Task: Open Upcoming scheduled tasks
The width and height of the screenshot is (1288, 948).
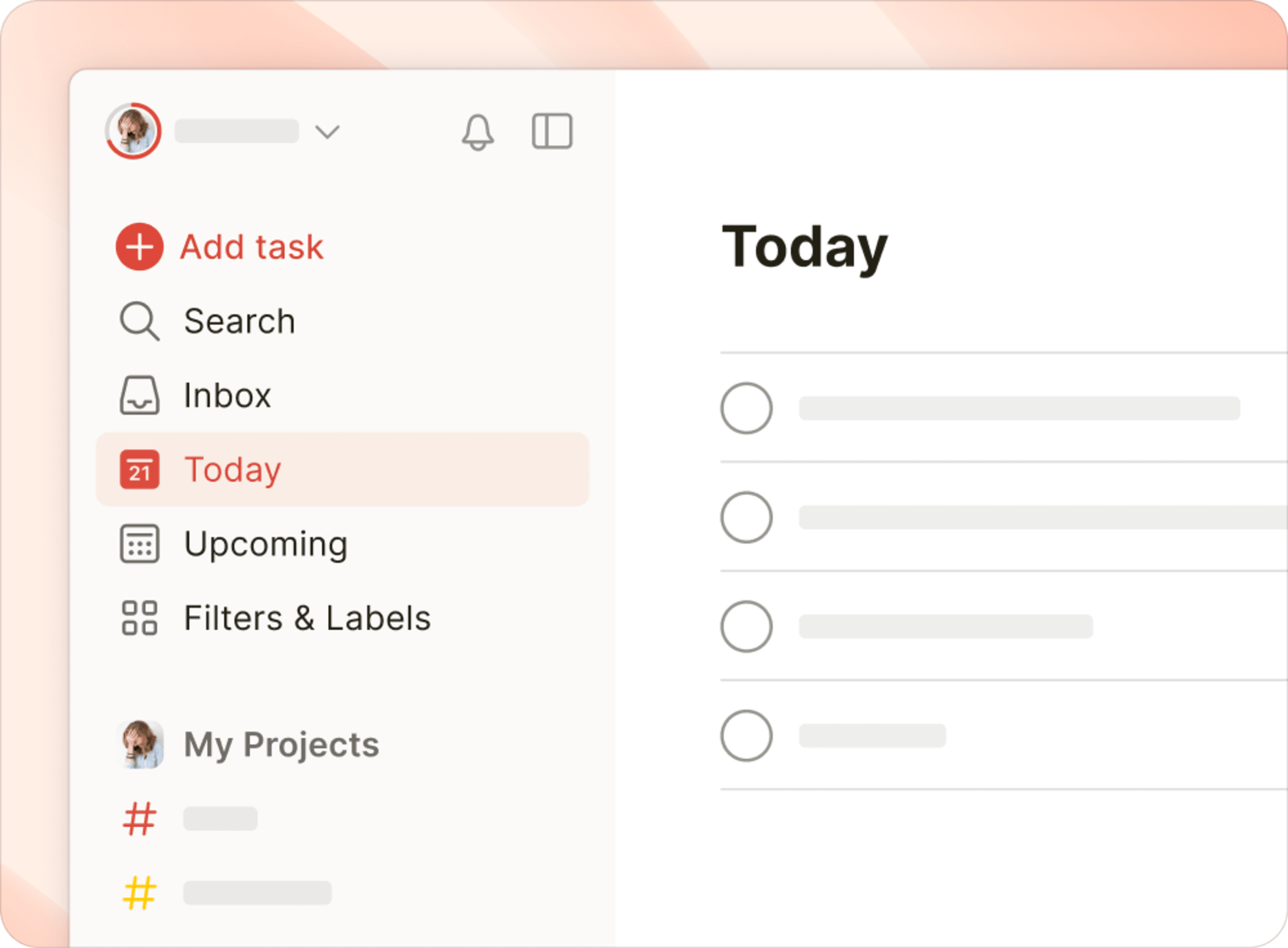Action: 264,543
